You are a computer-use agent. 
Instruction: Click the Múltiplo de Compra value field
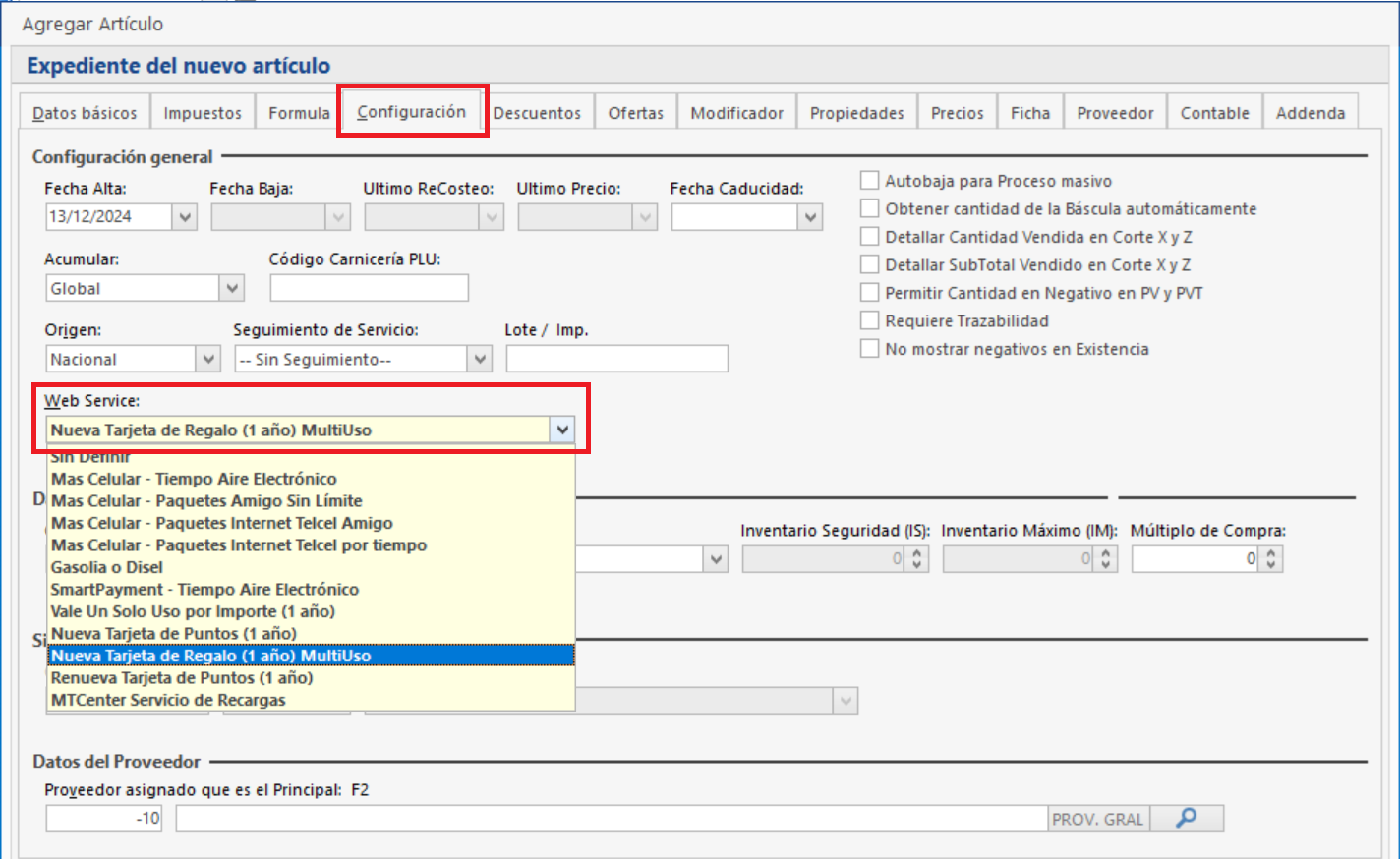tap(1196, 559)
